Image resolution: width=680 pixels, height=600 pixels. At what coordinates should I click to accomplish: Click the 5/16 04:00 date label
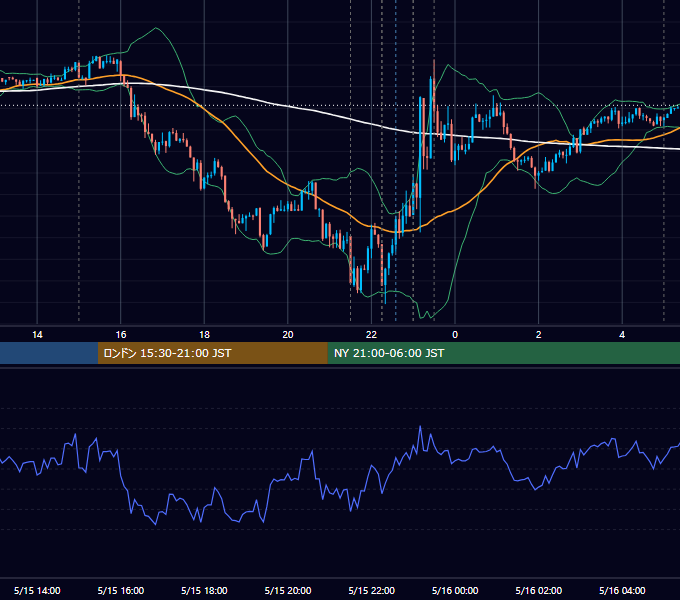[622, 590]
